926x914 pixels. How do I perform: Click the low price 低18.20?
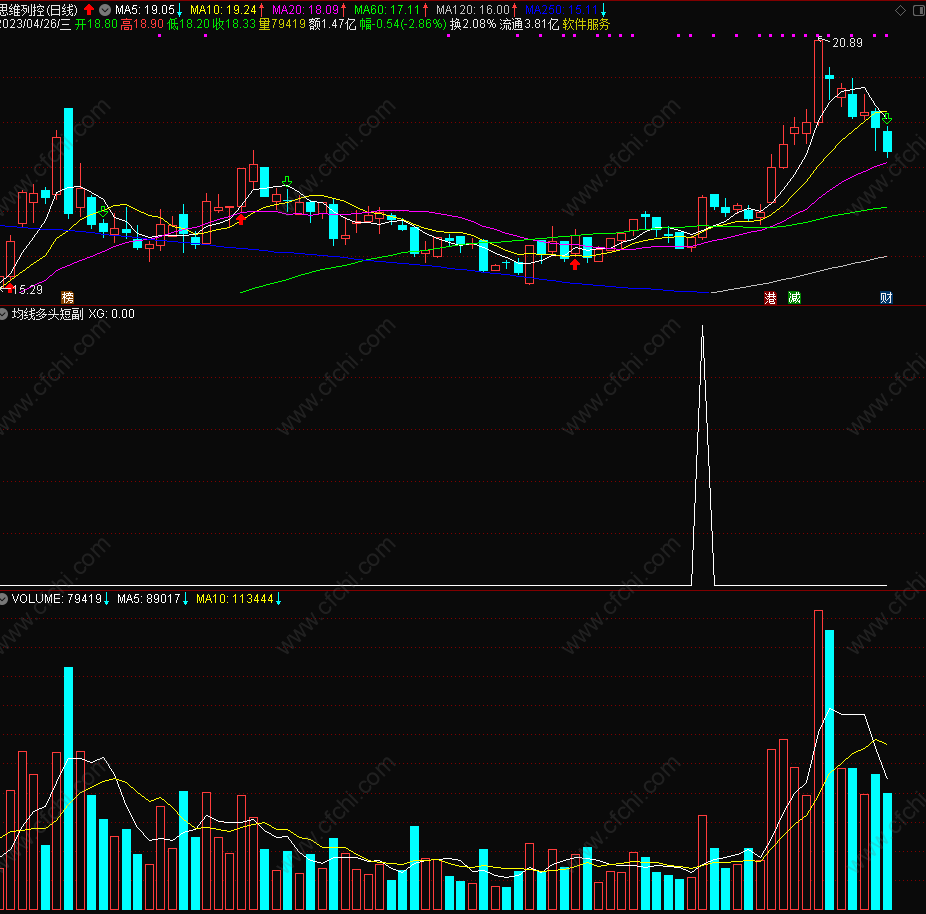(x=188, y=24)
